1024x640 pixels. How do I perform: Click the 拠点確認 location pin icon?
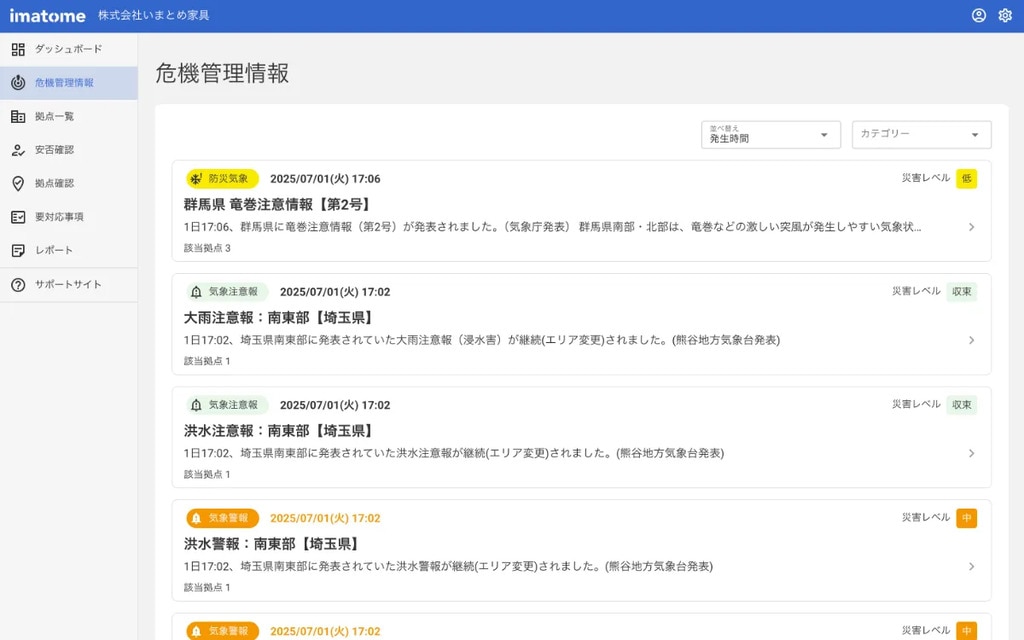pyautogui.click(x=18, y=183)
